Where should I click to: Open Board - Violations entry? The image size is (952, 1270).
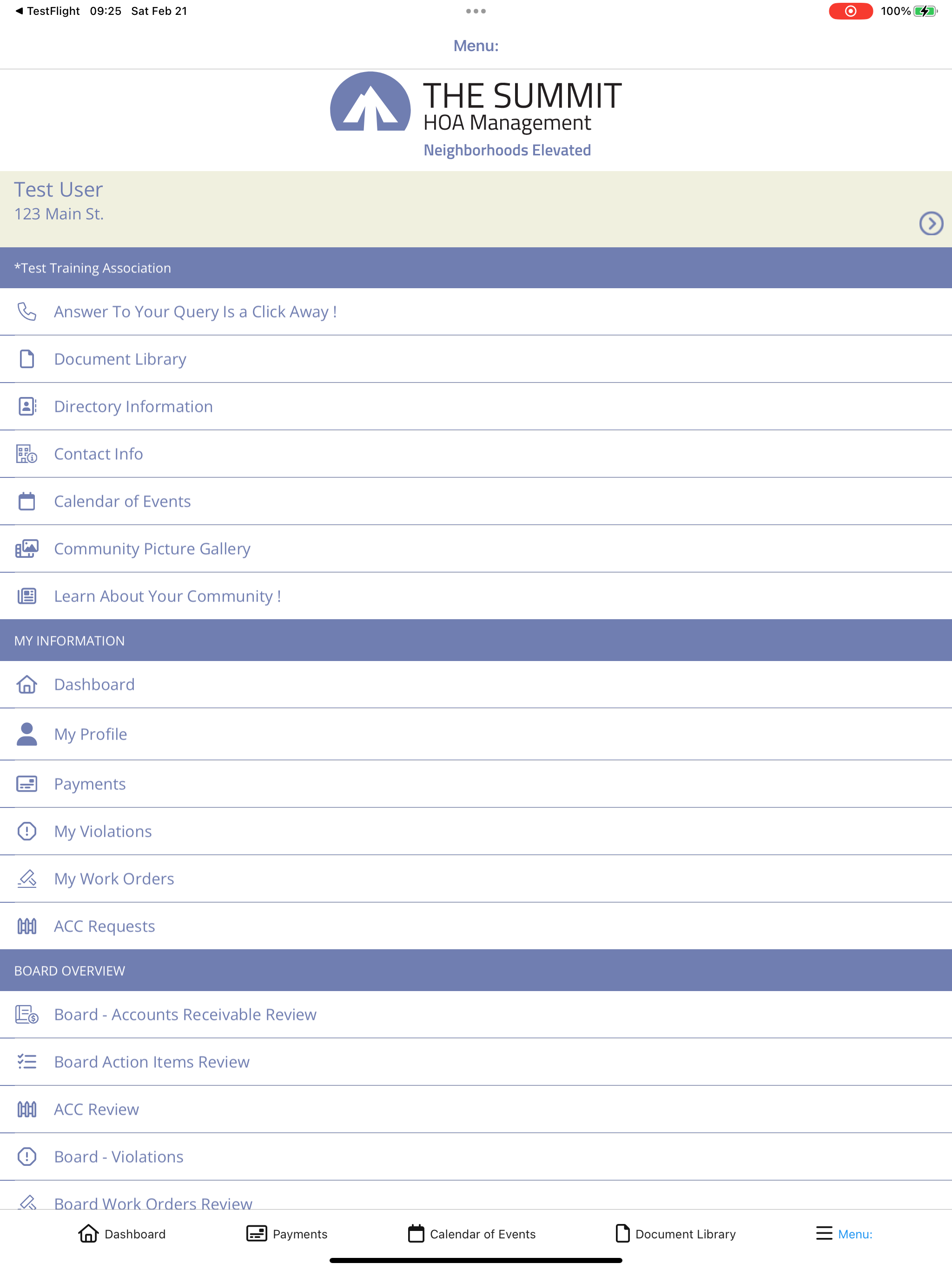click(476, 1157)
